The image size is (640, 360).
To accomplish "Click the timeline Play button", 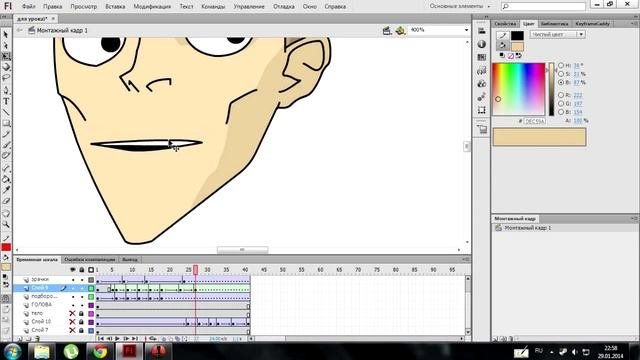I will [118, 338].
